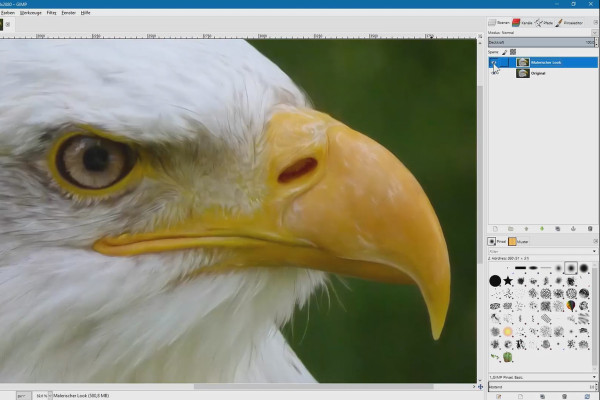The height and width of the screenshot is (400, 600).
Task: Delete the selected layer via trash icon
Action: click(590, 229)
